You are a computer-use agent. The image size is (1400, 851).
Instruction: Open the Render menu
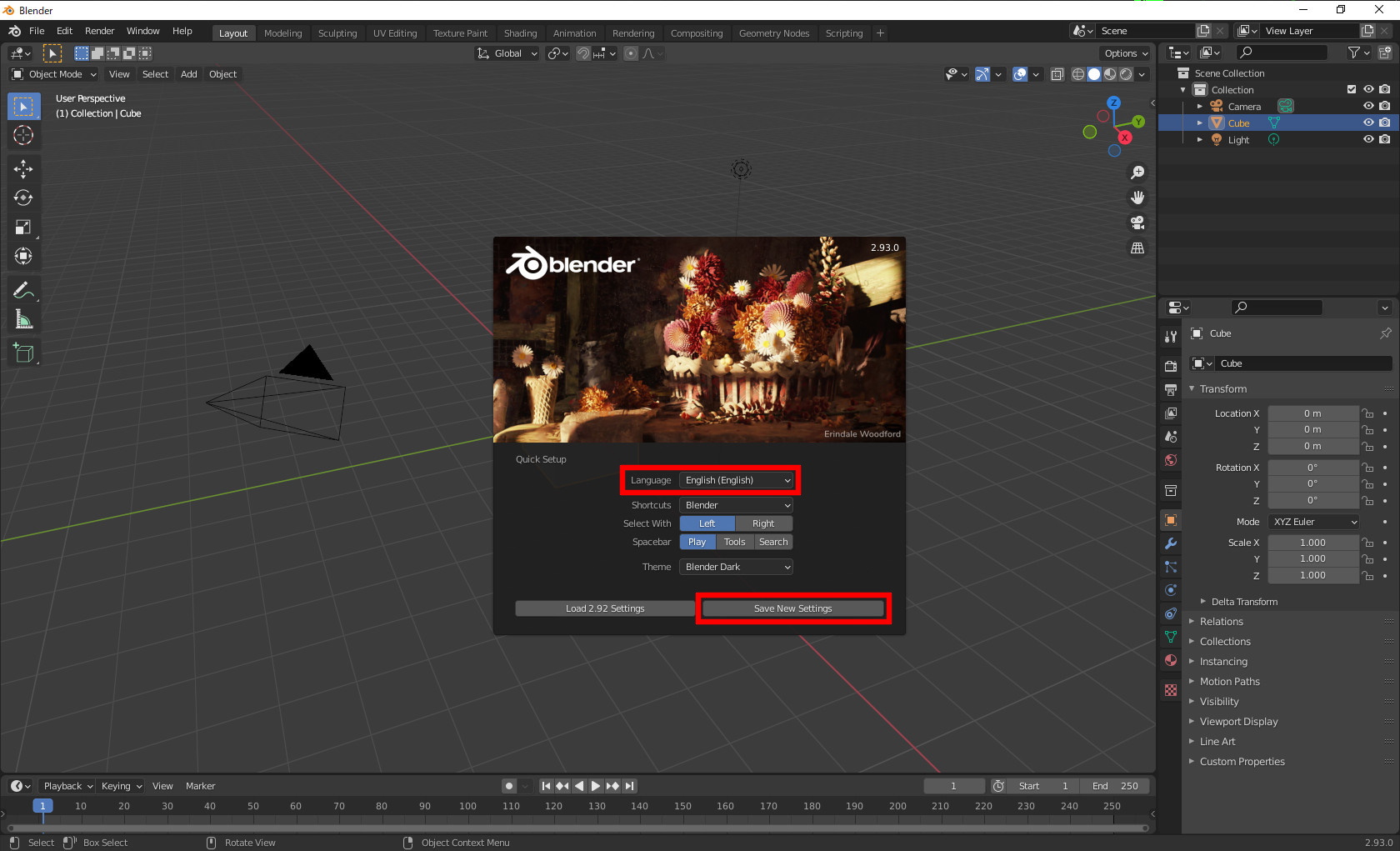point(99,31)
